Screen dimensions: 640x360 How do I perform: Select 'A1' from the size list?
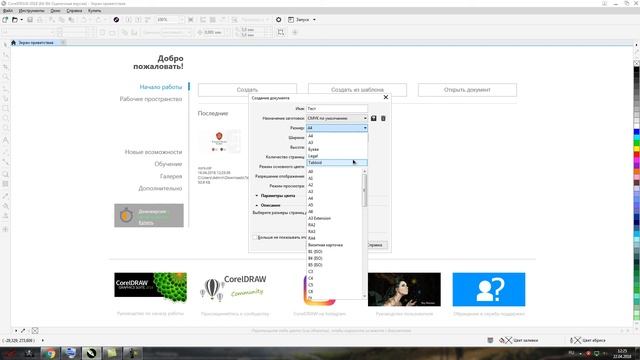tap(335, 178)
